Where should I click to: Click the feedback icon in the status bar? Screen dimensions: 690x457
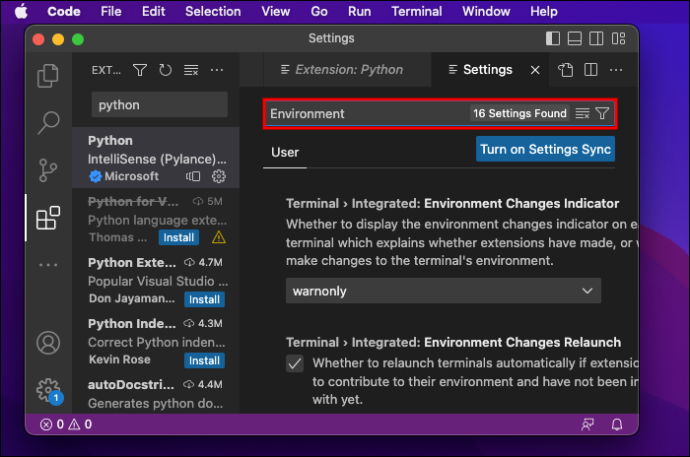pos(587,424)
